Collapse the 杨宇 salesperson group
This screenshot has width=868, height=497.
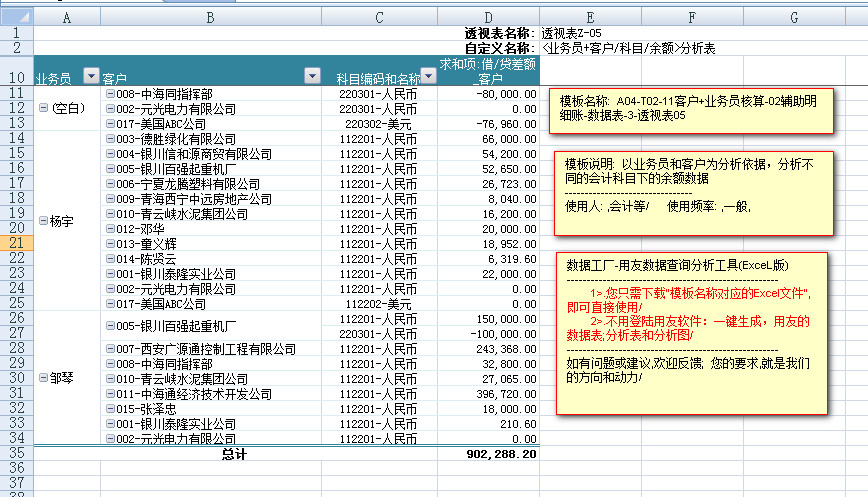tap(42, 221)
